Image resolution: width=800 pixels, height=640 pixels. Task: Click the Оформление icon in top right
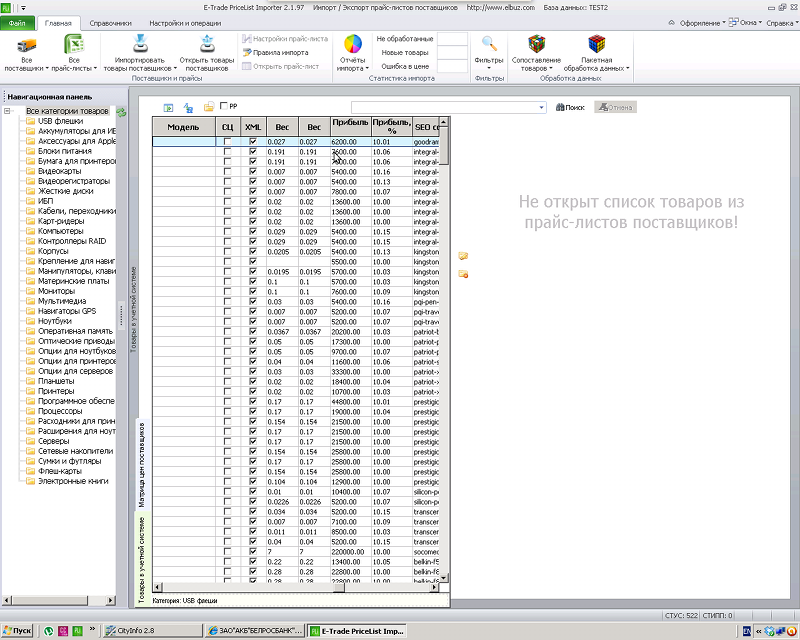pyautogui.click(x=671, y=22)
